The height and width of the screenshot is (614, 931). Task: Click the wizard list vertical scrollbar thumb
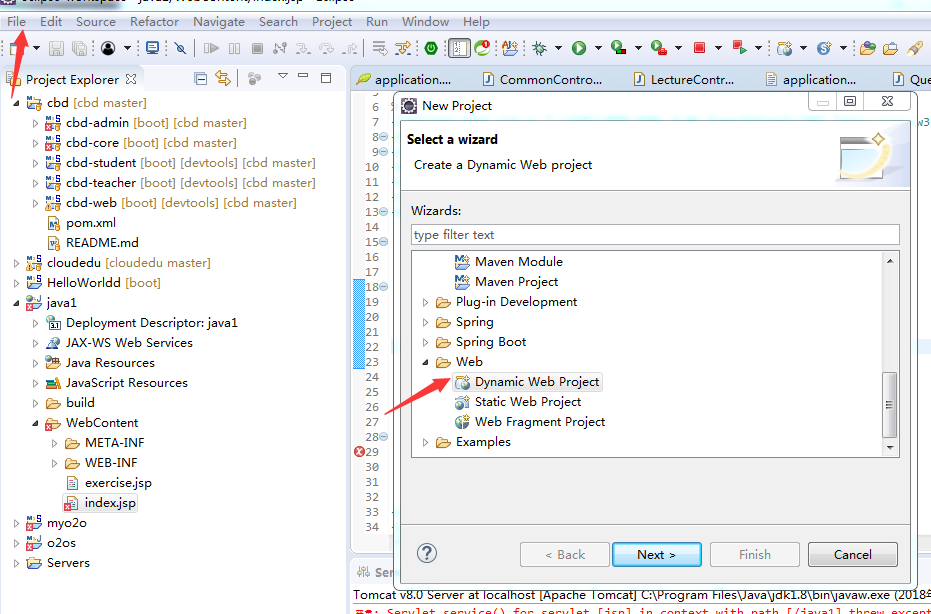click(889, 404)
